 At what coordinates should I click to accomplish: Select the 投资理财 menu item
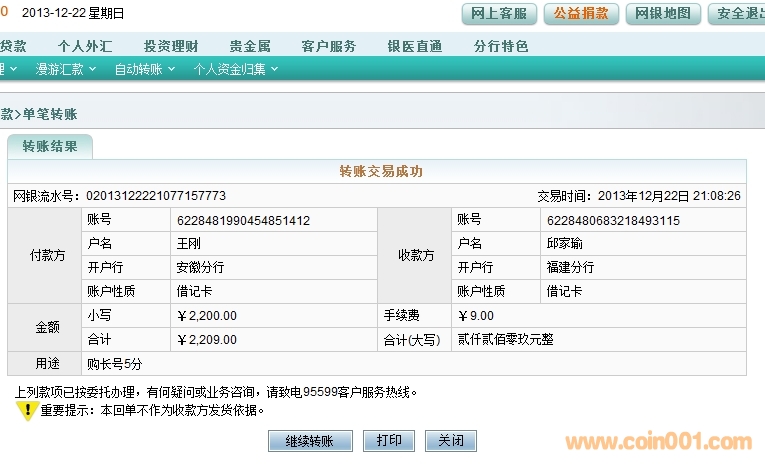click(170, 46)
